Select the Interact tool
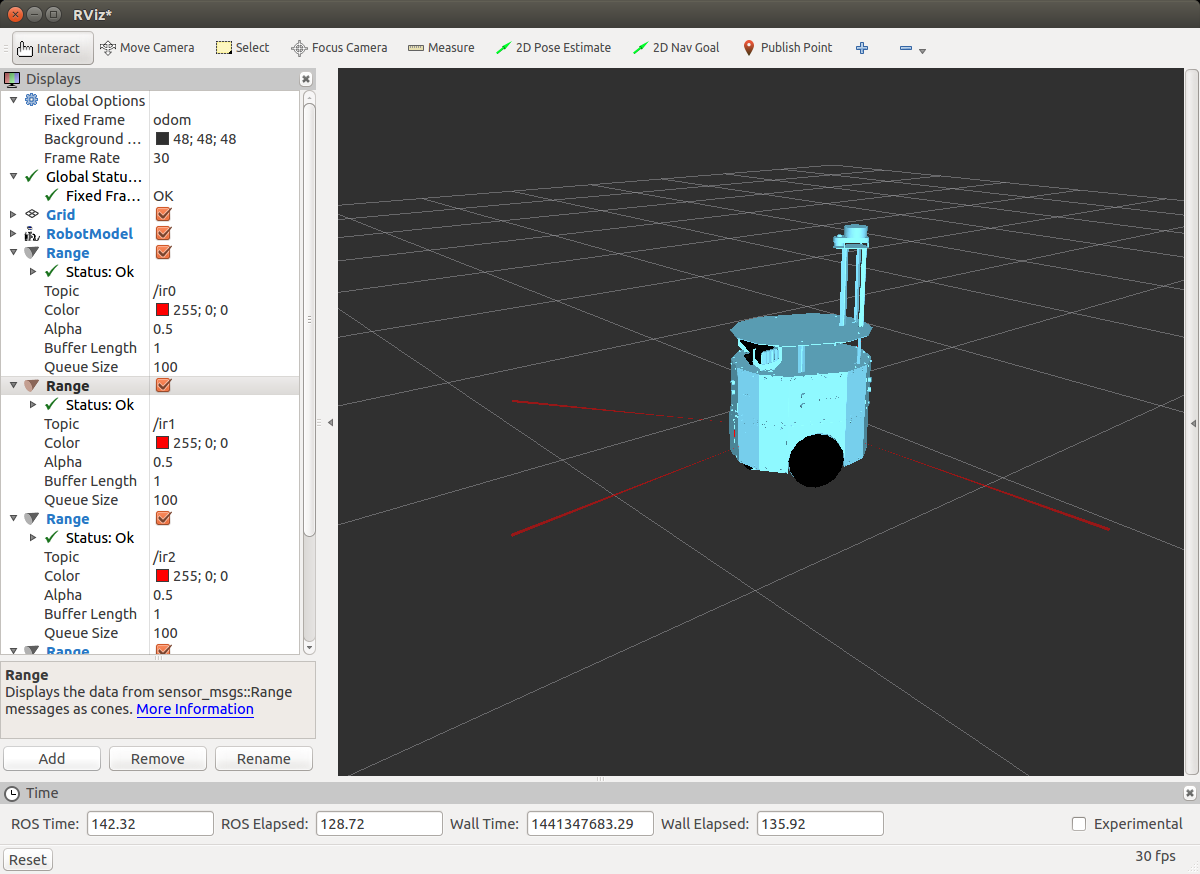The height and width of the screenshot is (874, 1200). coord(53,48)
